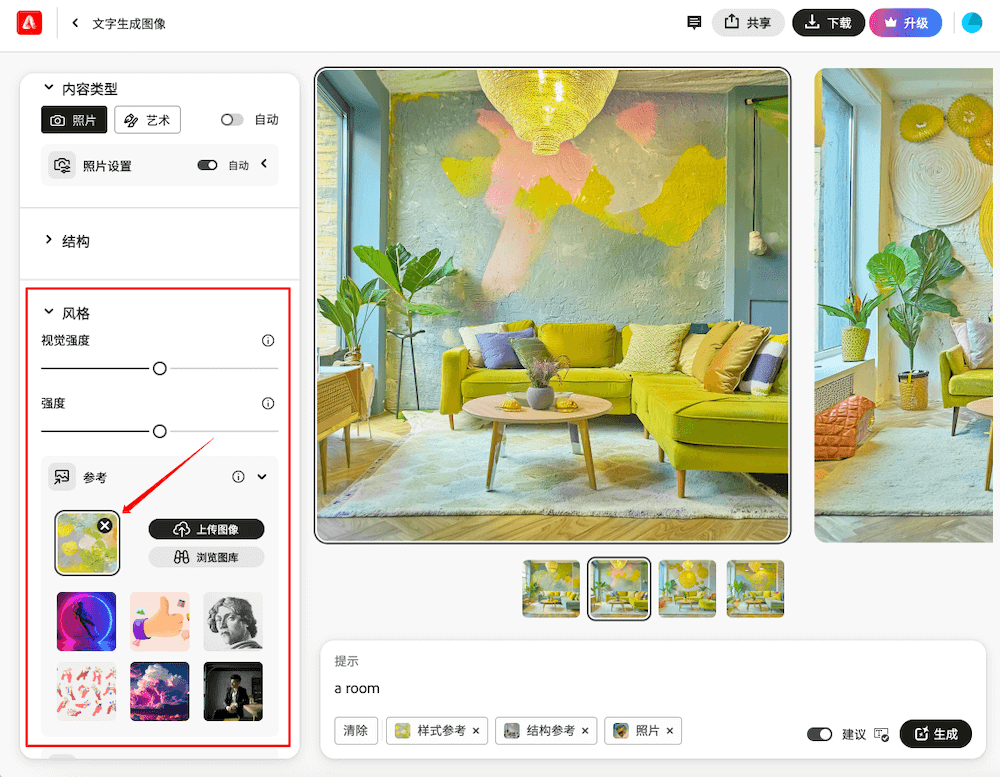Click the info icon in 参考 row
Image resolution: width=1000 pixels, height=777 pixels.
coord(238,477)
